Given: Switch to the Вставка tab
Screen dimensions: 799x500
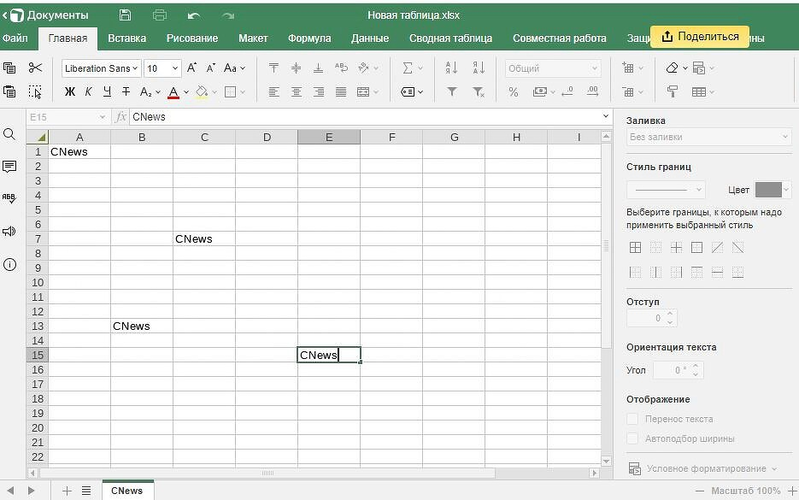Looking at the screenshot, I should point(127,38).
